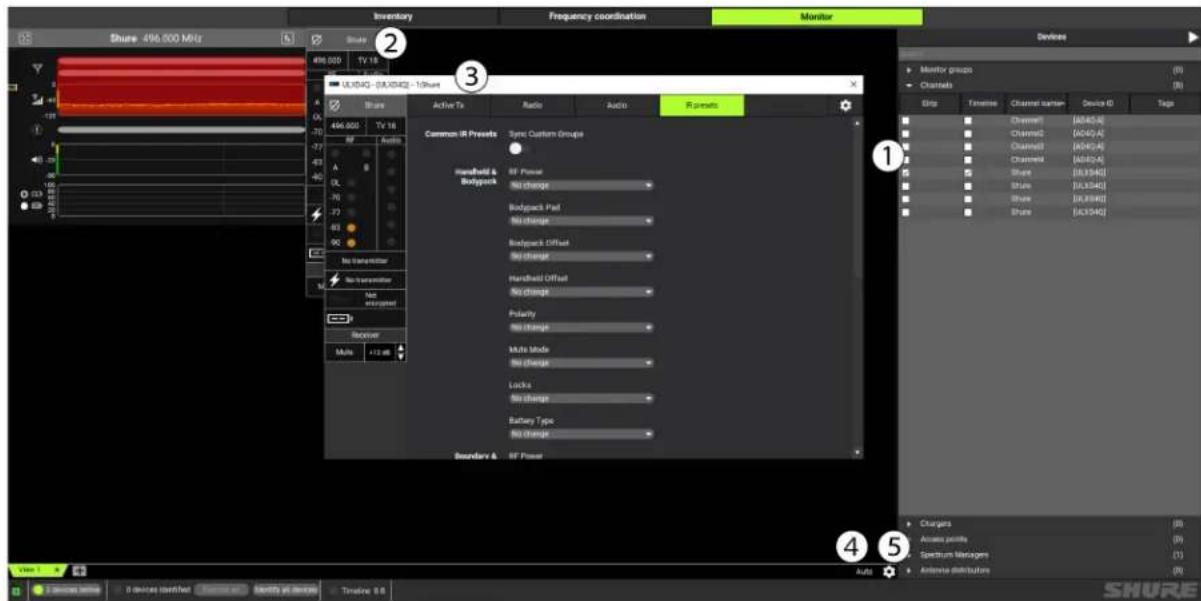The height and width of the screenshot is (601, 1201).
Task: Open Handheld Offset dropdown
Action: [x=581, y=292]
